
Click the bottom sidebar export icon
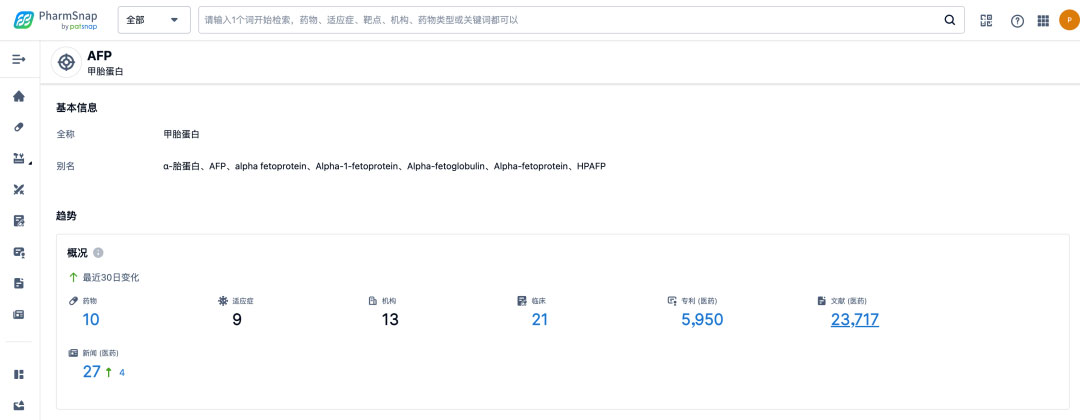[x=18, y=405]
